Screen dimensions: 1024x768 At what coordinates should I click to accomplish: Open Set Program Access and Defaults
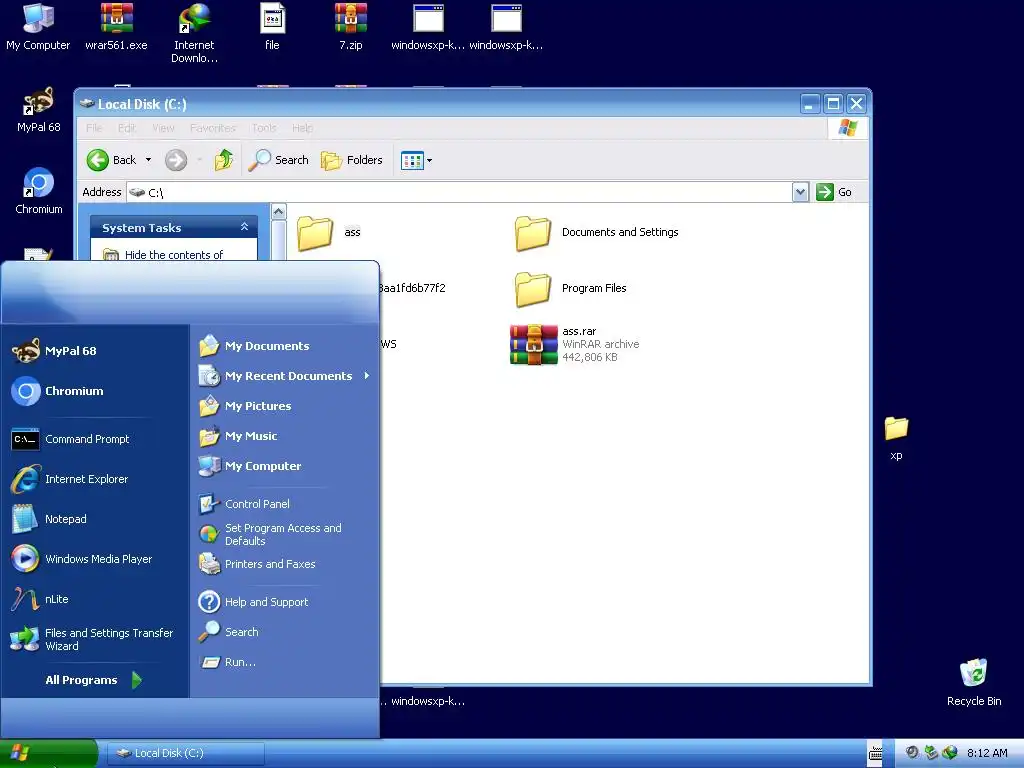(x=270, y=534)
